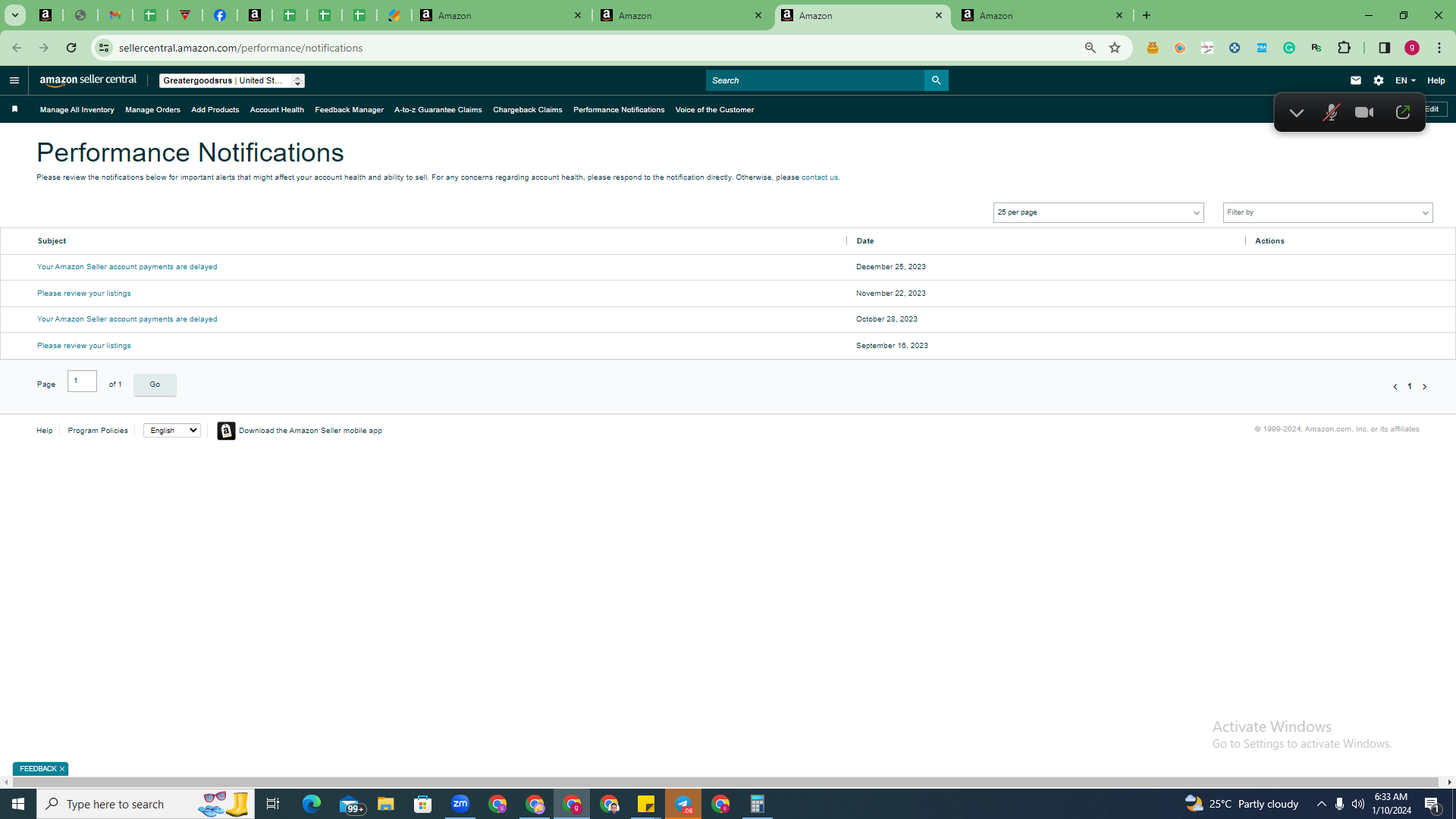Open File Explorer from the taskbar
This screenshot has height=819, width=1456.
[385, 804]
